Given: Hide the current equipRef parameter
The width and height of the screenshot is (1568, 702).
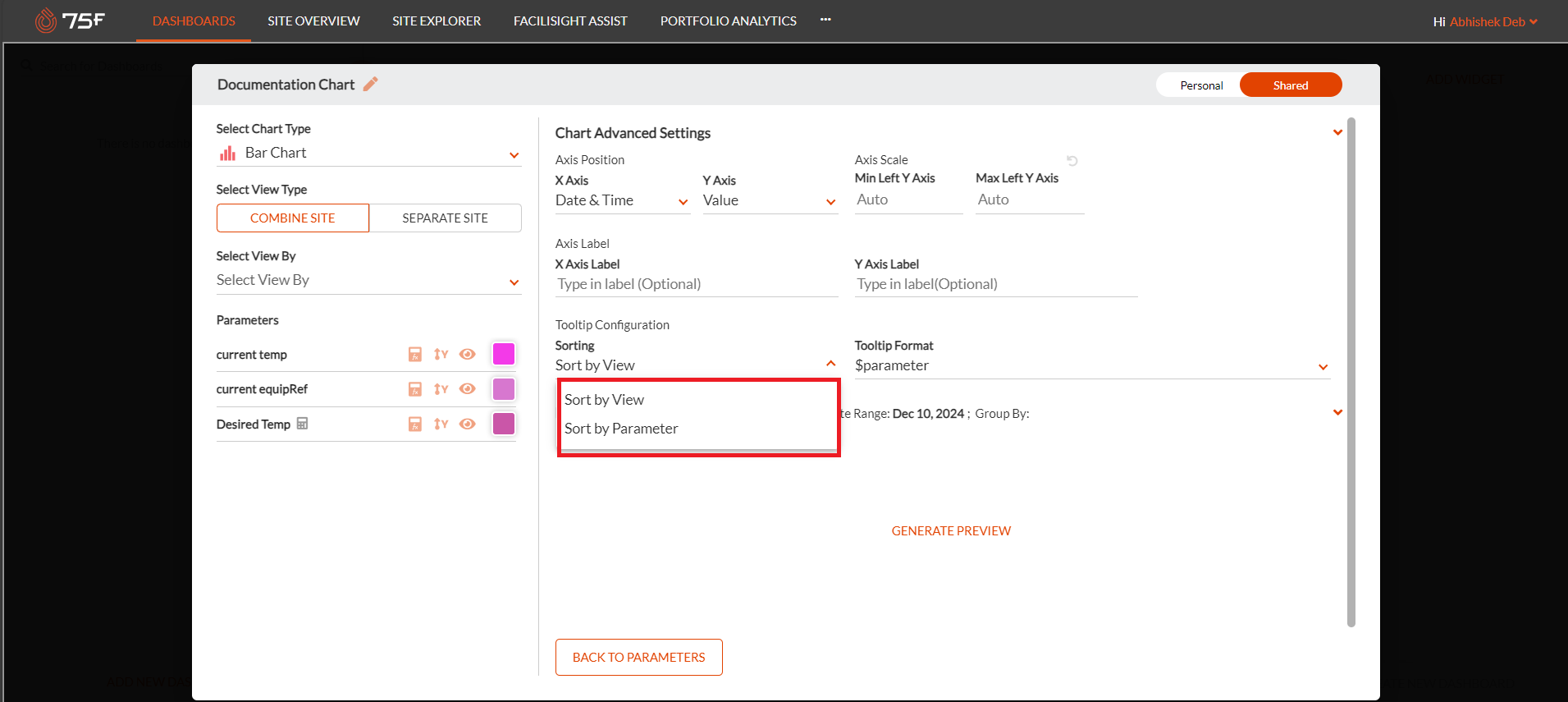Looking at the screenshot, I should pyautogui.click(x=468, y=388).
